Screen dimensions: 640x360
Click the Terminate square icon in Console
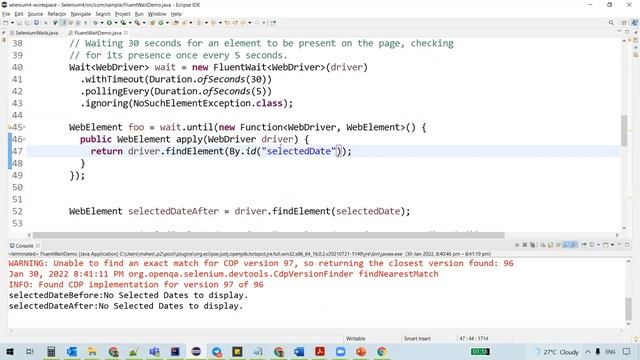pos(517,245)
